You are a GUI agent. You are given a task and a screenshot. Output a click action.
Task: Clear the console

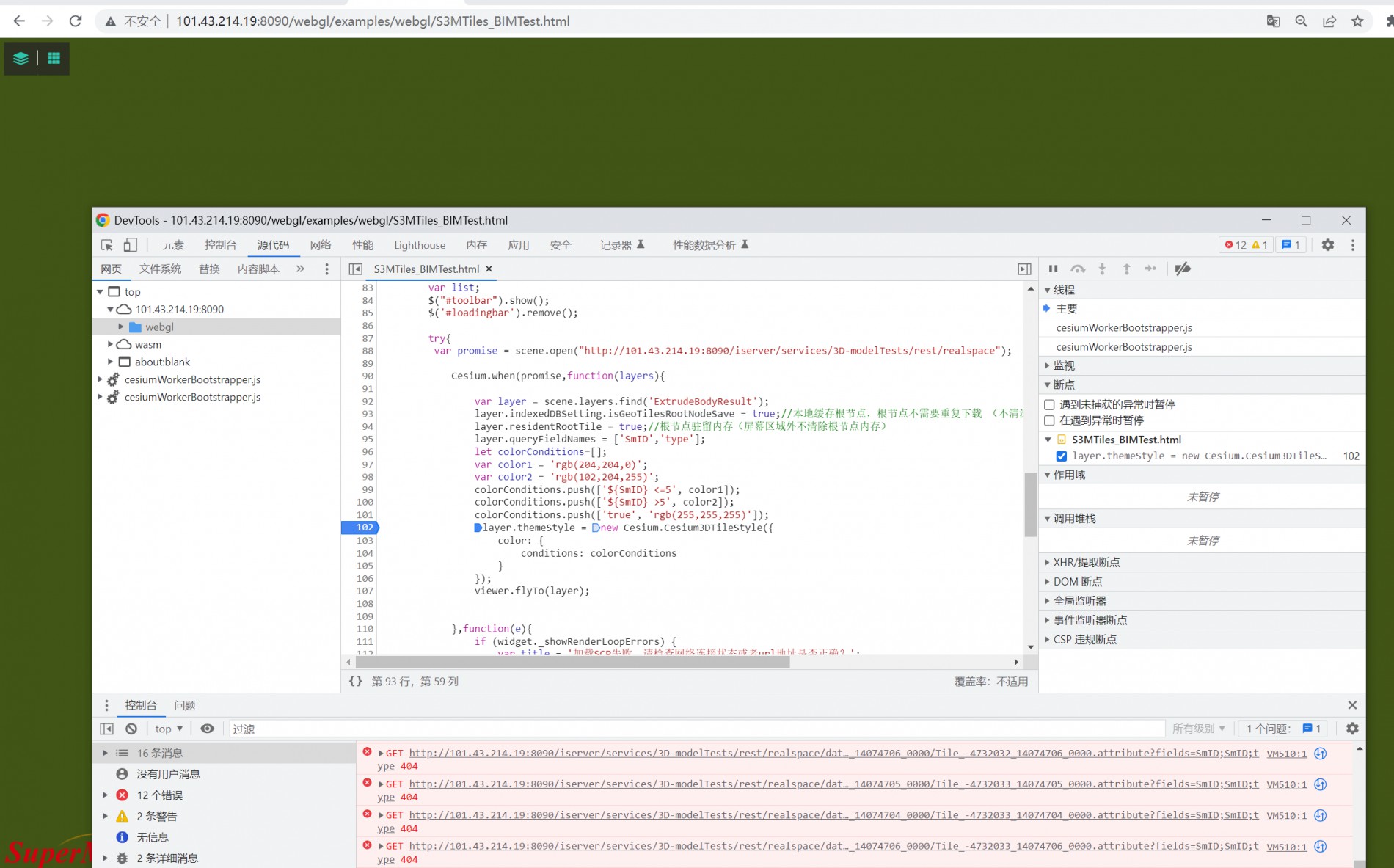[x=131, y=729]
